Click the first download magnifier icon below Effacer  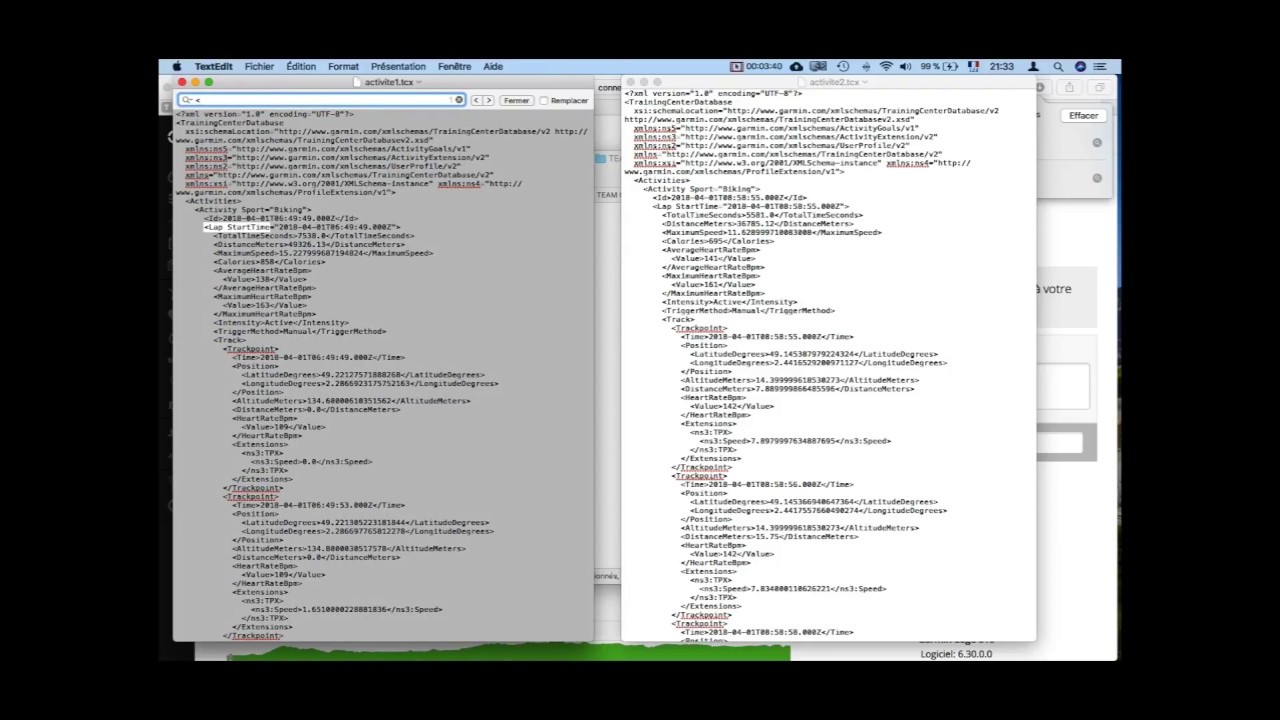click(x=1097, y=143)
